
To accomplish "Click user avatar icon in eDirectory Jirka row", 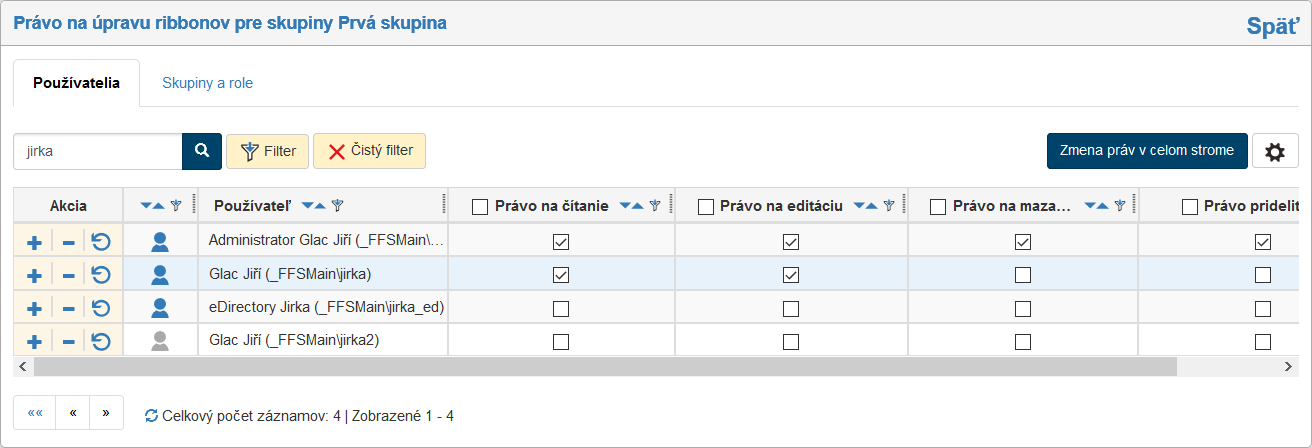I will [160, 308].
